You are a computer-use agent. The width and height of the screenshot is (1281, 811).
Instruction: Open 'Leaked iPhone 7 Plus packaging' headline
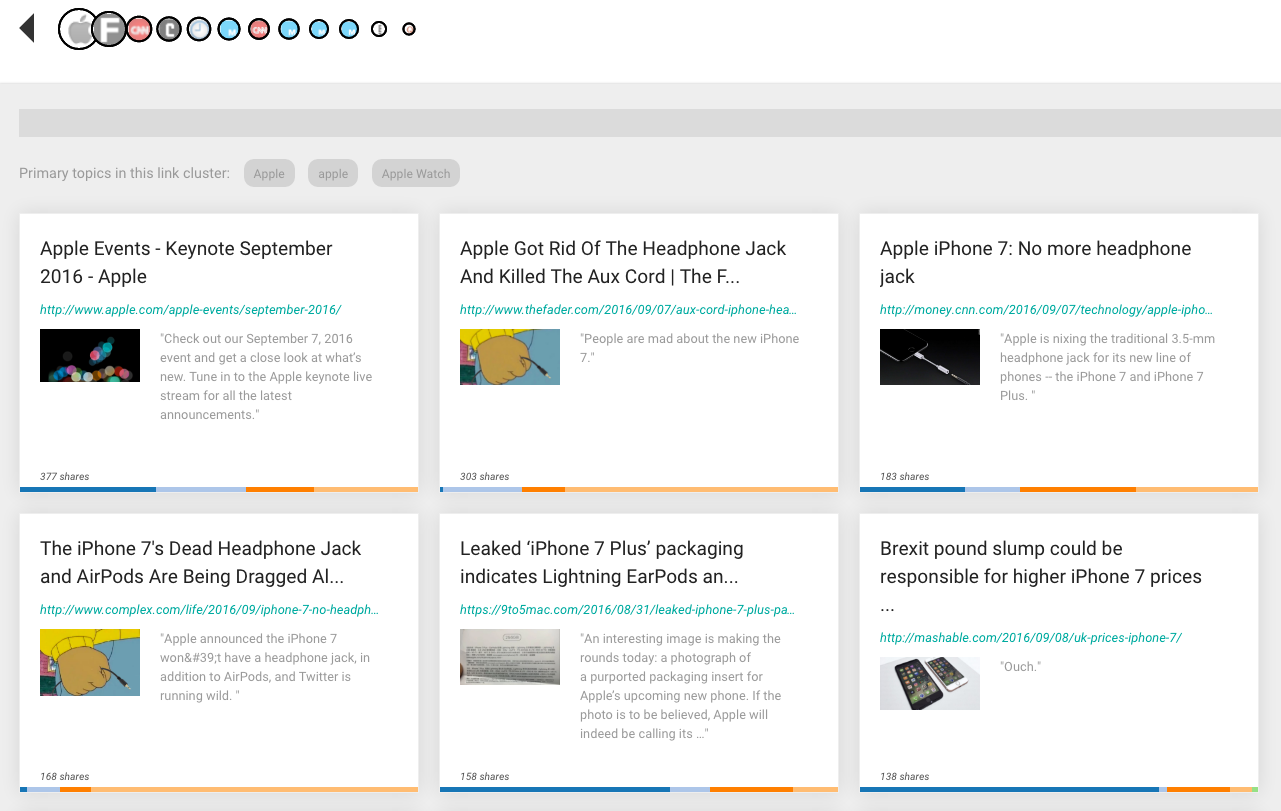[x=602, y=562]
